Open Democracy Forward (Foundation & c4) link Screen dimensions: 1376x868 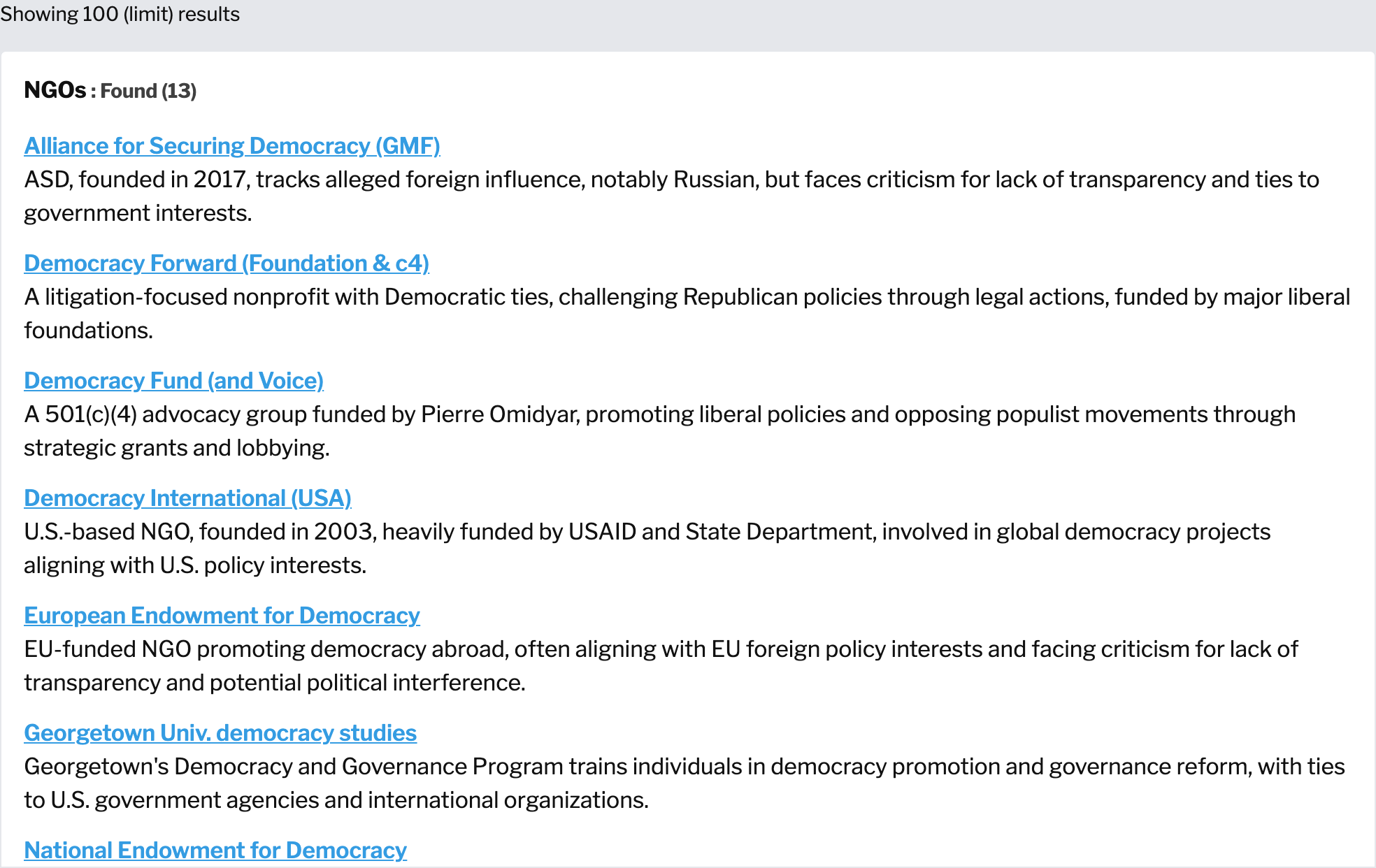pyautogui.click(x=227, y=263)
